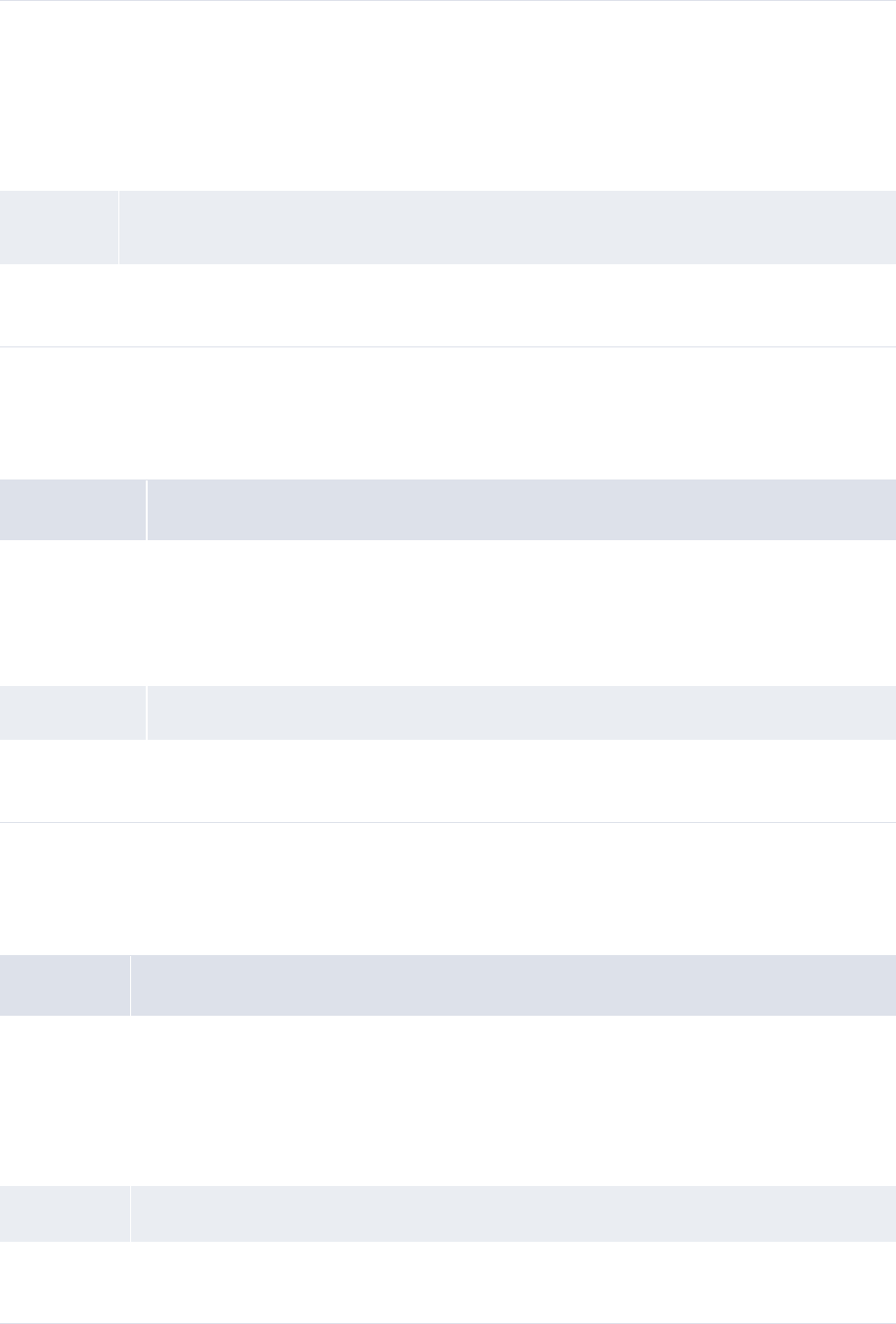Click the white area below the fourth gray row
The width and height of the screenshot is (896, 1324).
[x=448, y=1100]
